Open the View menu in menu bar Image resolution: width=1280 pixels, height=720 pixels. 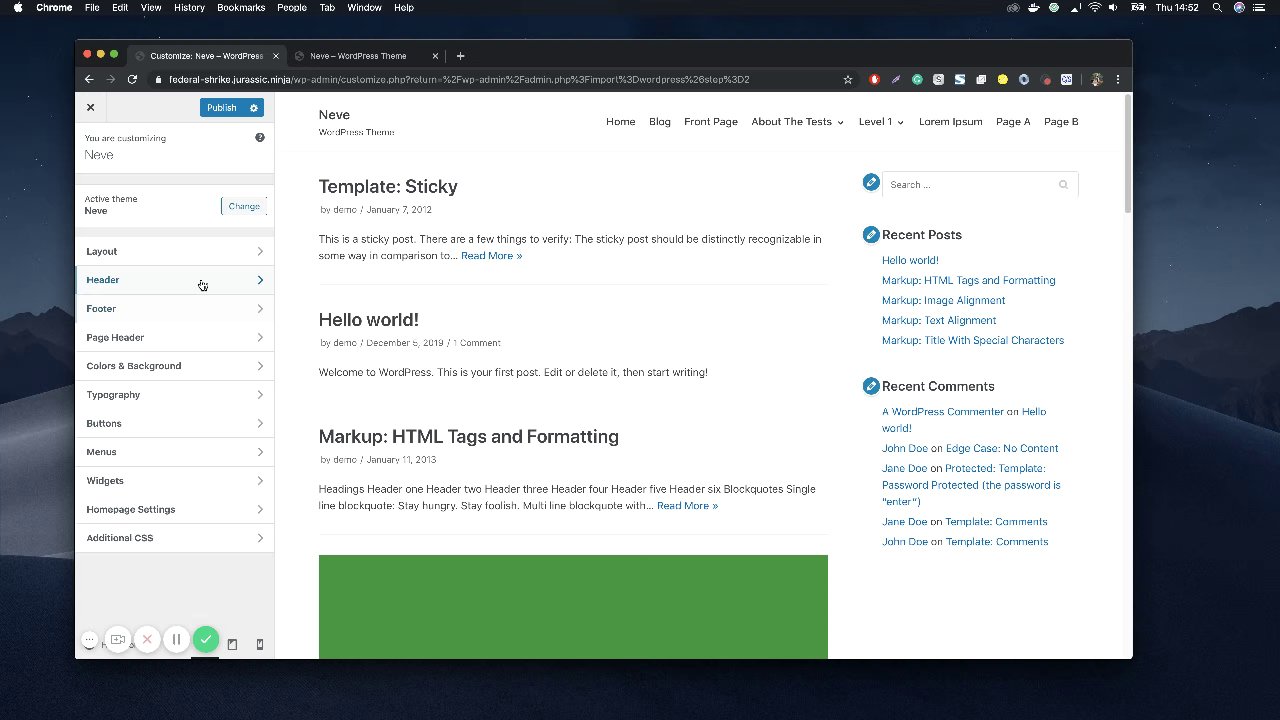pyautogui.click(x=151, y=8)
